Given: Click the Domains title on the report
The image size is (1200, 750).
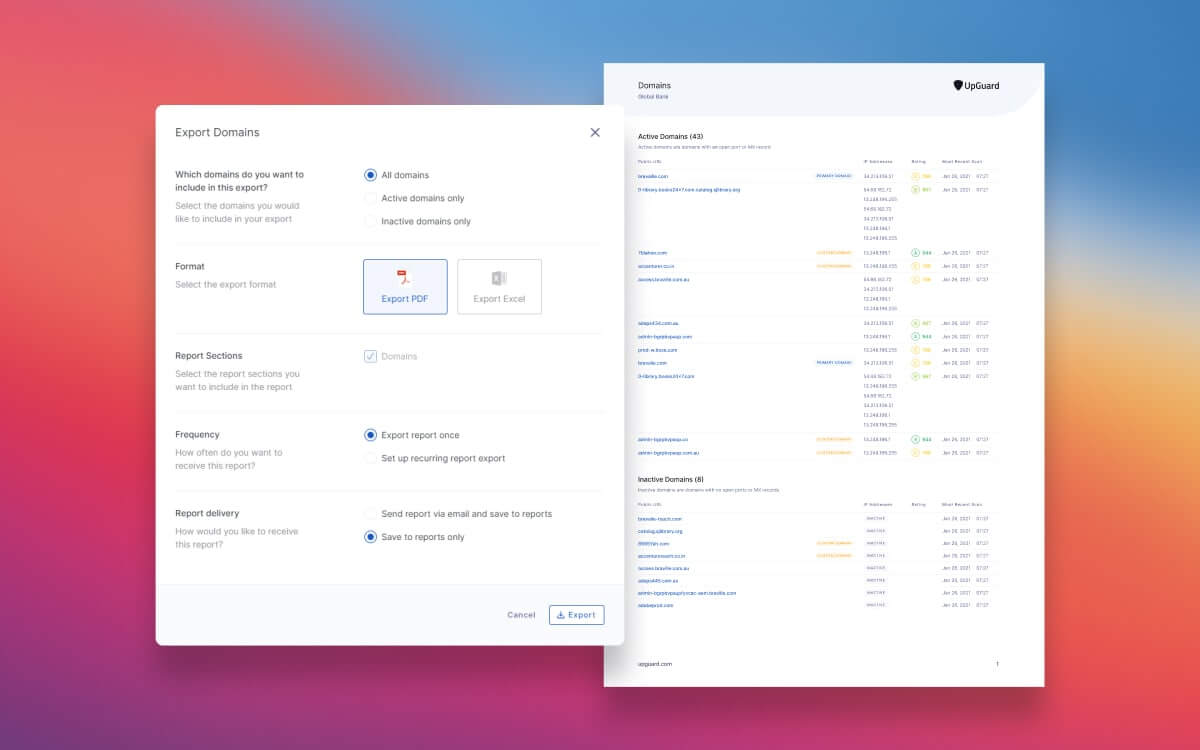Looking at the screenshot, I should (x=654, y=86).
